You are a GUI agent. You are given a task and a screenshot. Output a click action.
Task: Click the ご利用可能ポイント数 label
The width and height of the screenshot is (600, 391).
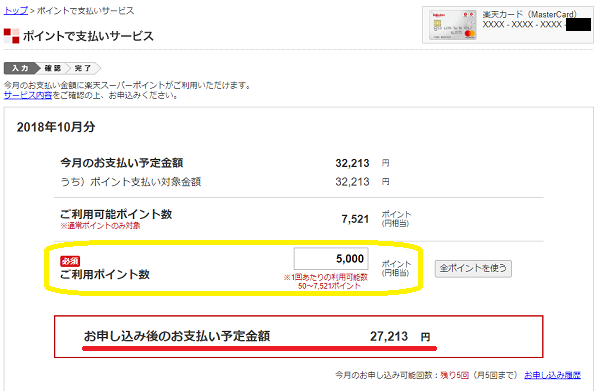(x=116, y=214)
